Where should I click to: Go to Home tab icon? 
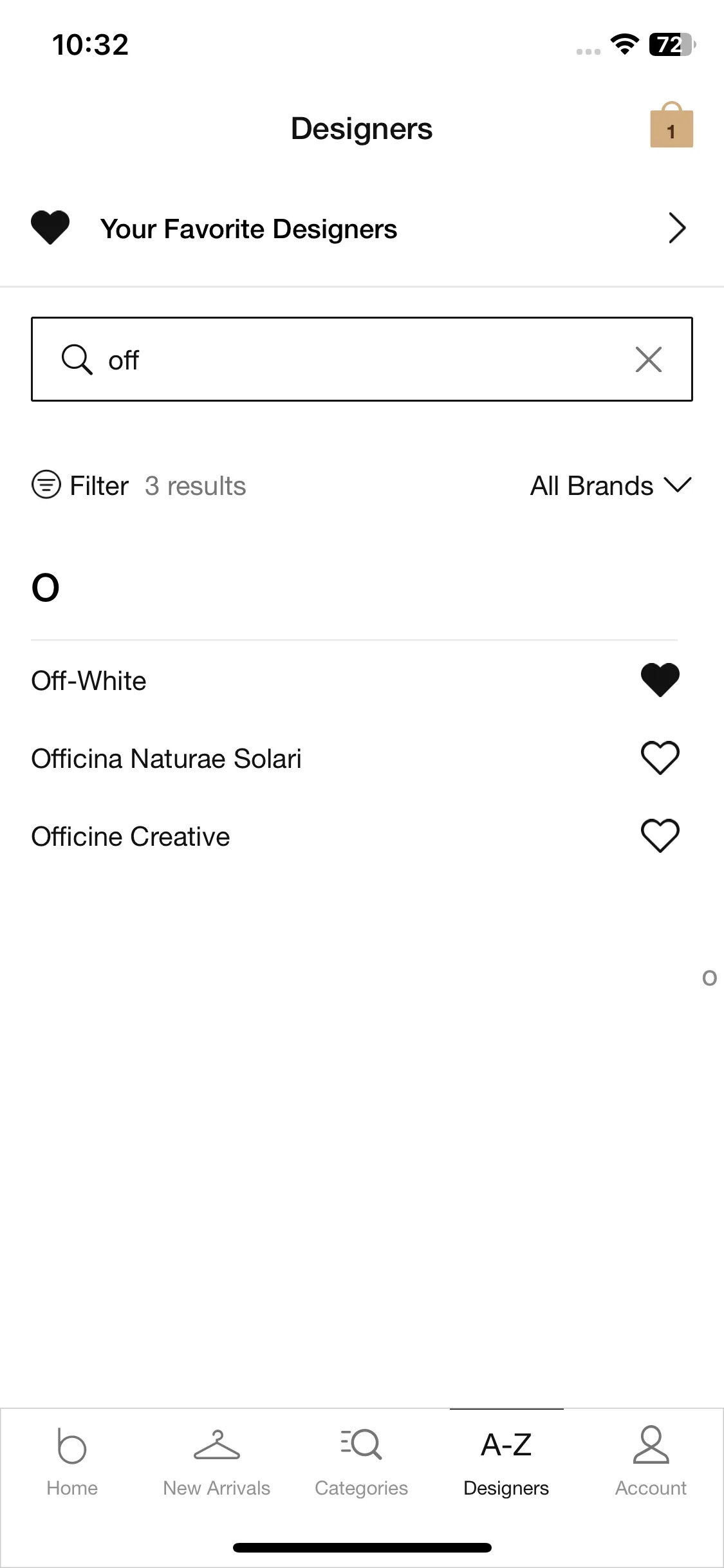pyautogui.click(x=72, y=1446)
